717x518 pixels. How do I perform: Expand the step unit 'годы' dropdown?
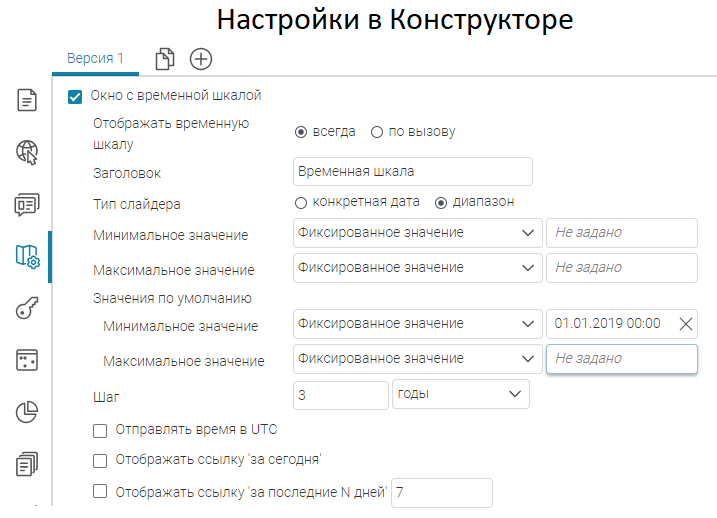click(x=461, y=395)
